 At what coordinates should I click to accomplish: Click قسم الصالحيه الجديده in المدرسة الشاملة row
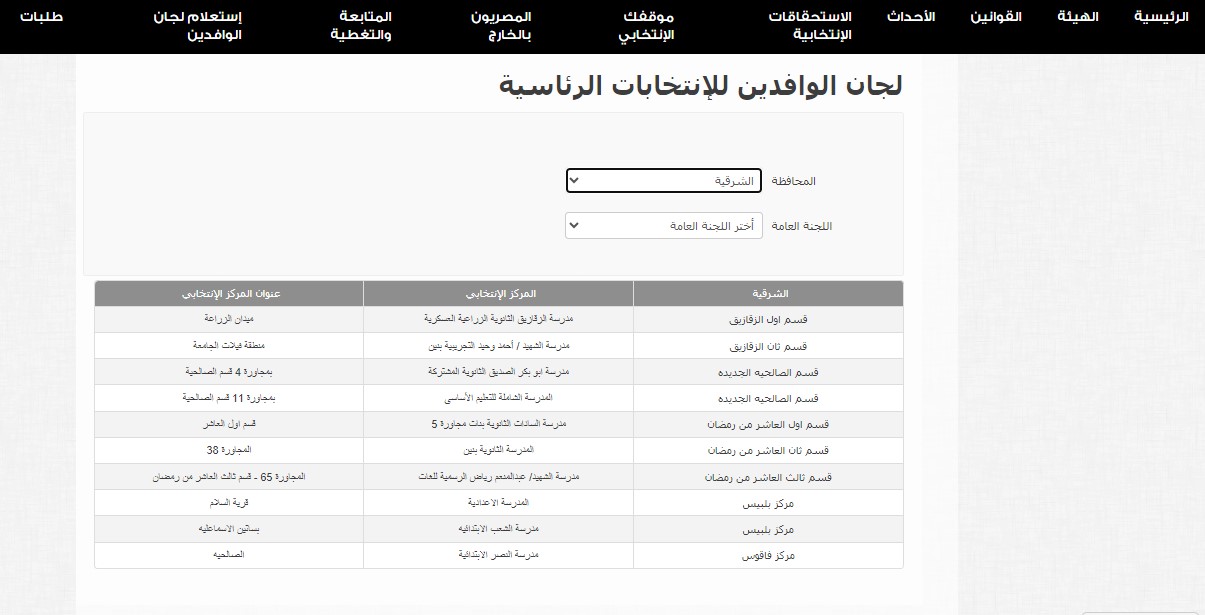click(768, 398)
